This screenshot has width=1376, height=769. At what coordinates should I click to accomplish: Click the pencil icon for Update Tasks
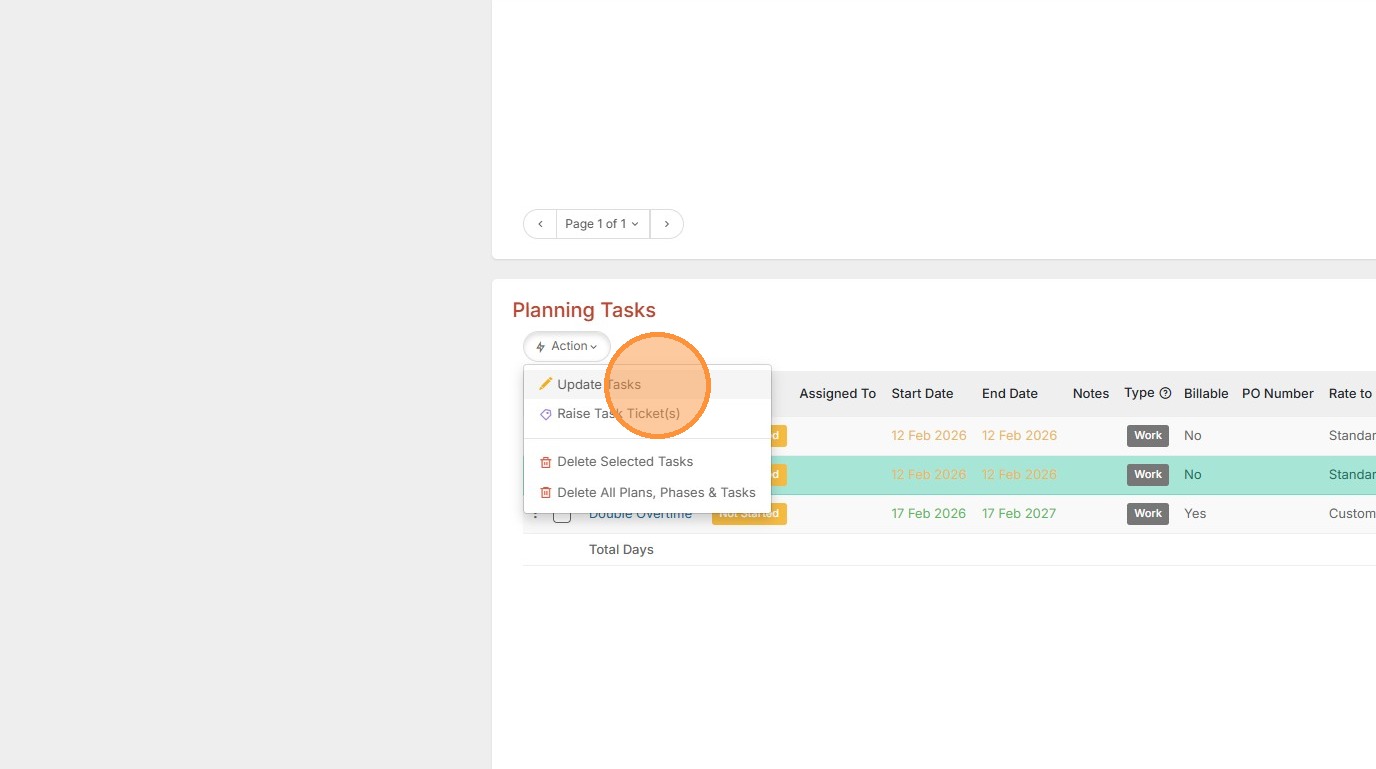(x=545, y=384)
